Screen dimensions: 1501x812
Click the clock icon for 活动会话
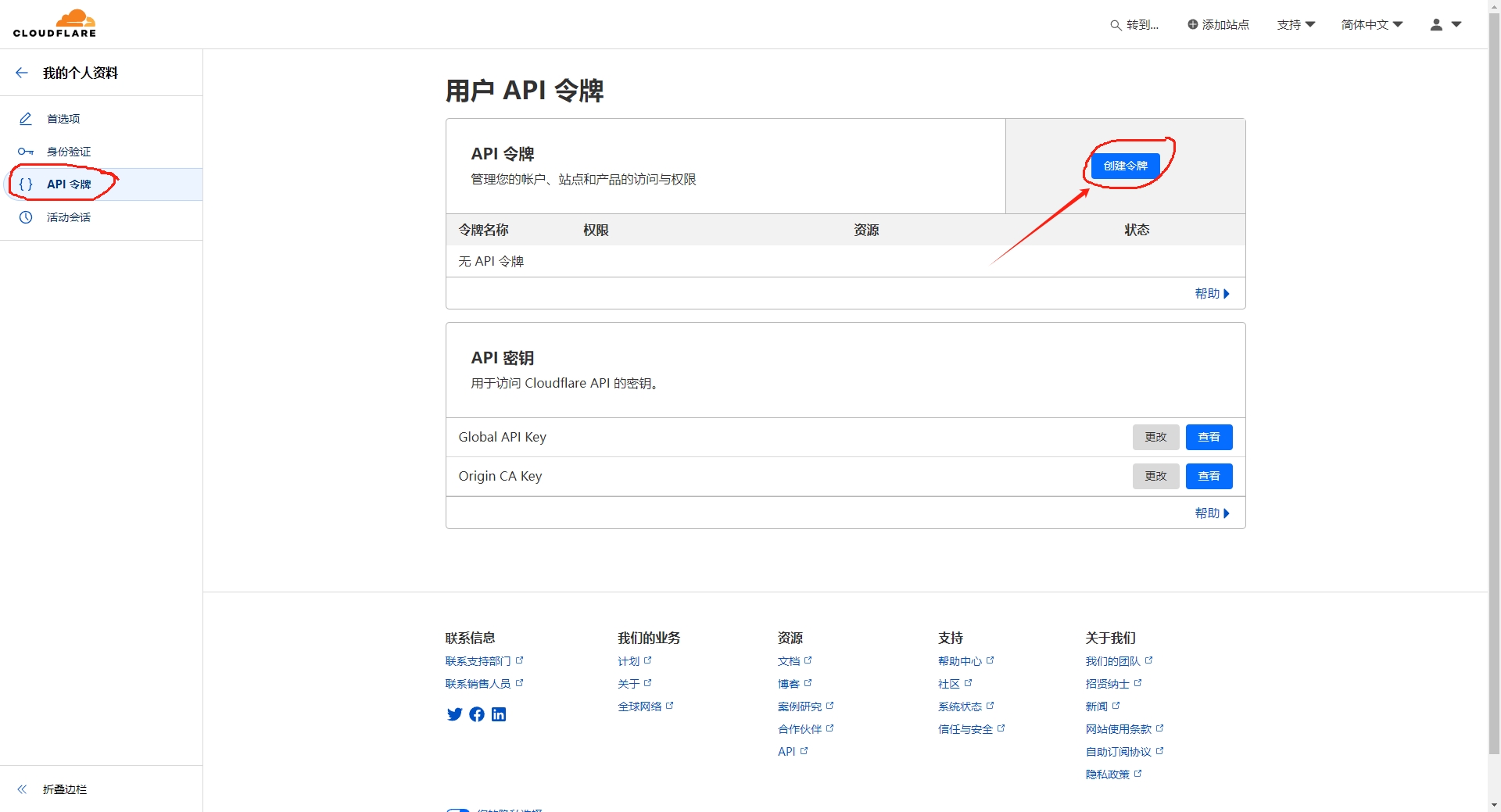(x=26, y=217)
